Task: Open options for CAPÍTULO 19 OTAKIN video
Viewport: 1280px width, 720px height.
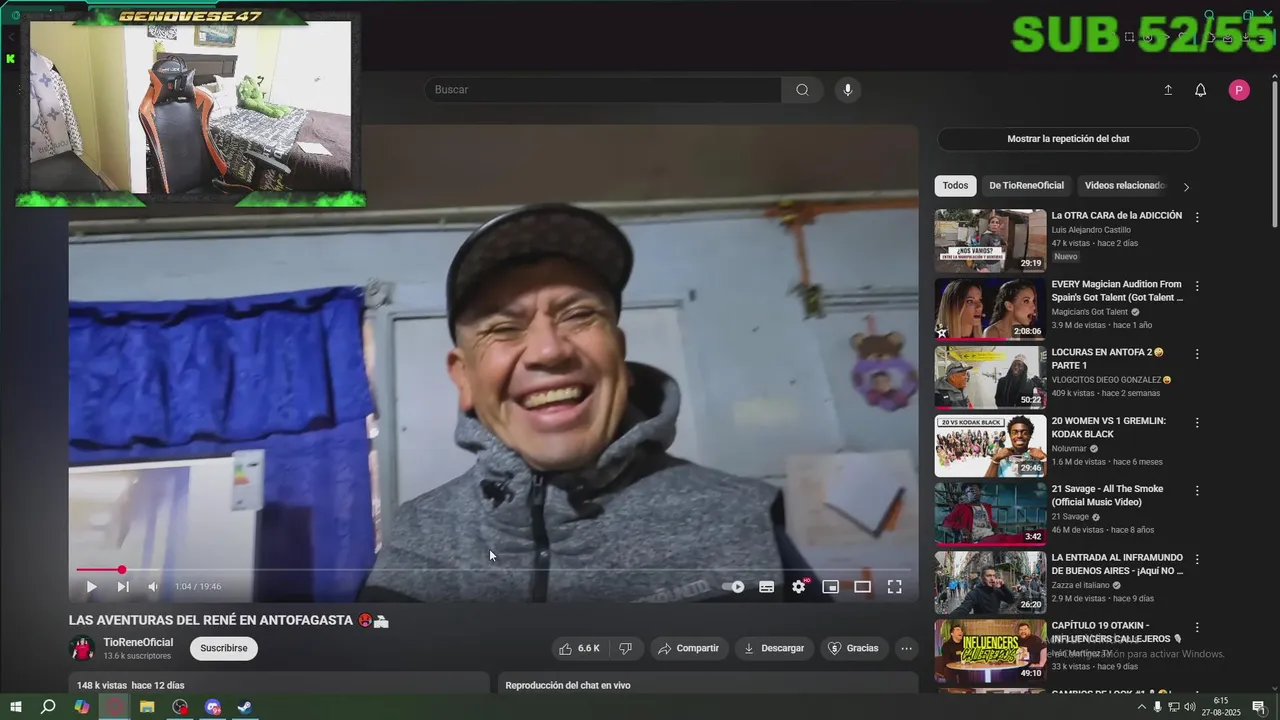Action: click(x=1197, y=628)
